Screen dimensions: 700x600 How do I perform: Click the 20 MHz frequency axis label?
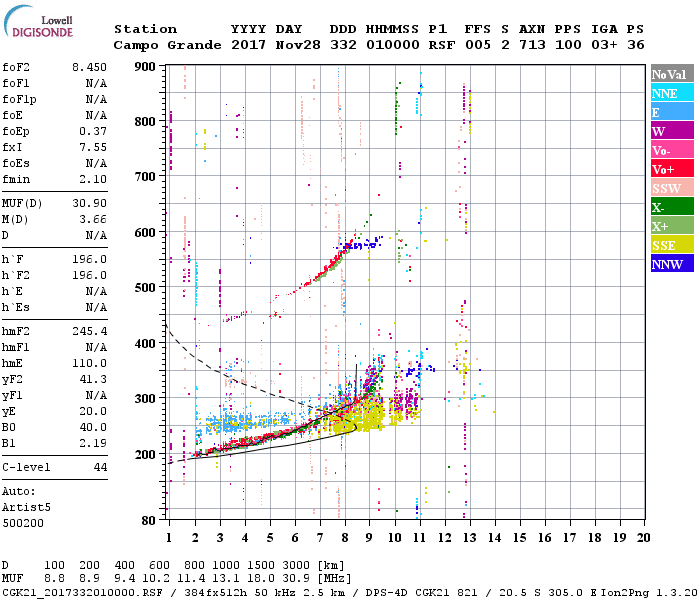point(643,538)
